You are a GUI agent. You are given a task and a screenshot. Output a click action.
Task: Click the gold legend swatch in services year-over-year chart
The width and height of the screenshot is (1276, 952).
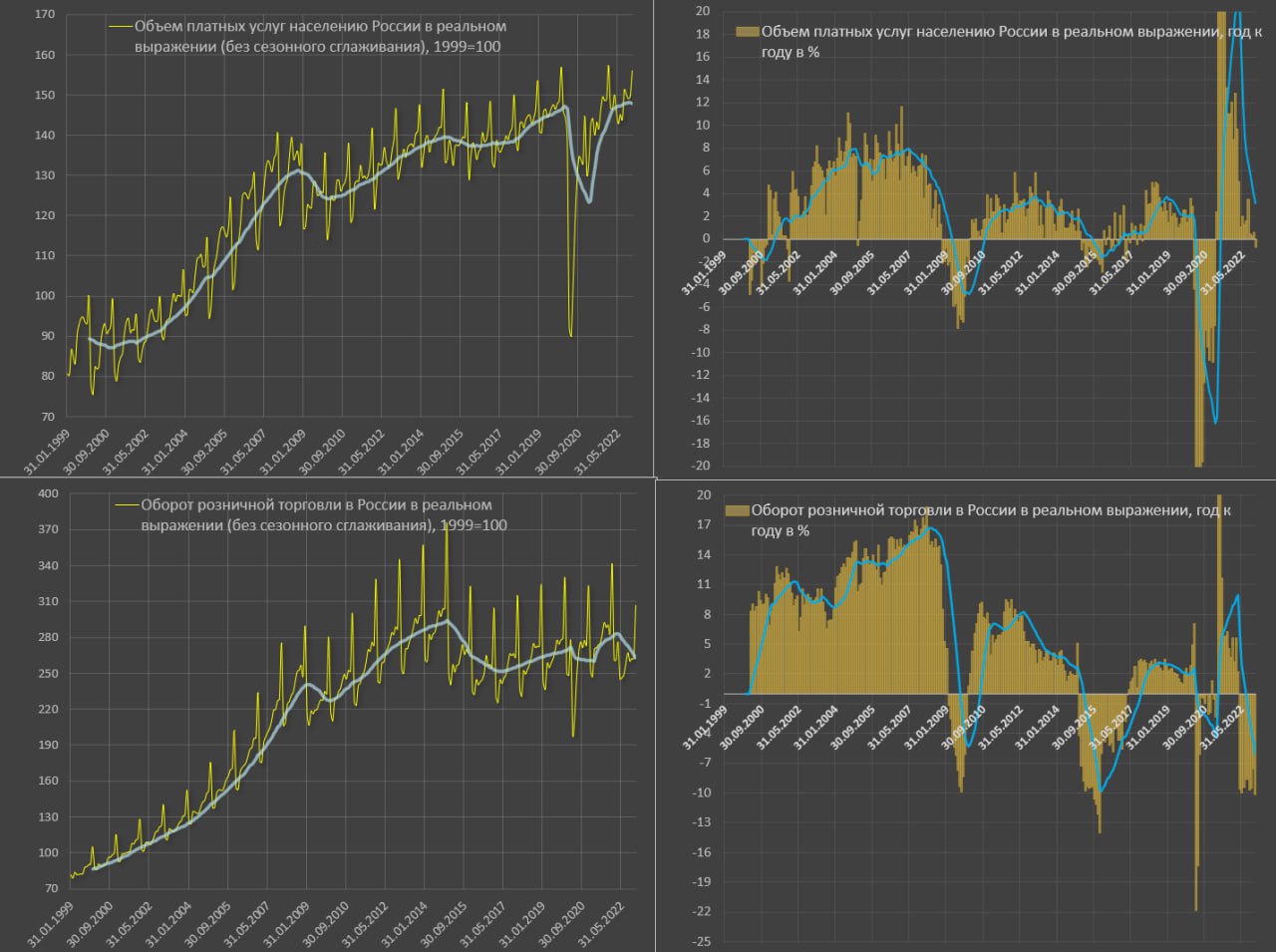coord(748,32)
